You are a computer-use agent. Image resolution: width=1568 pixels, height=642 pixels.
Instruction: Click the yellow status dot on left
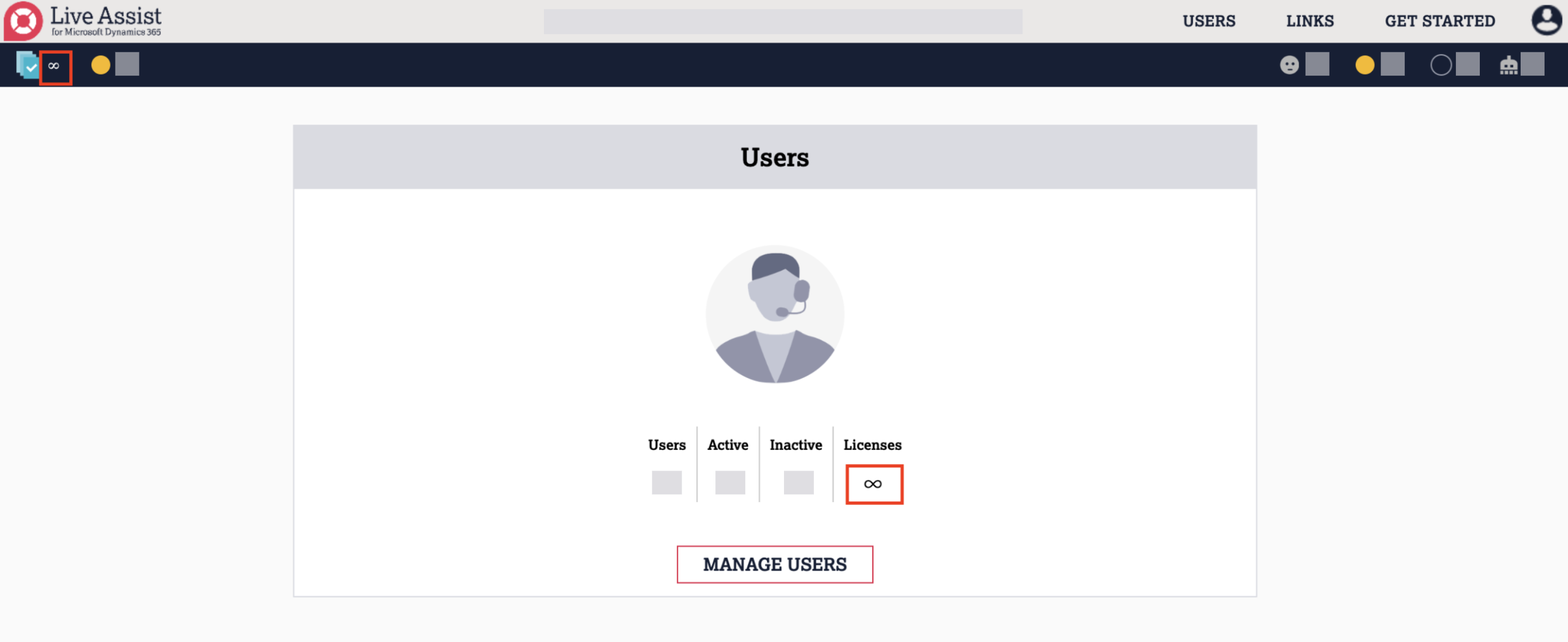[x=100, y=65]
